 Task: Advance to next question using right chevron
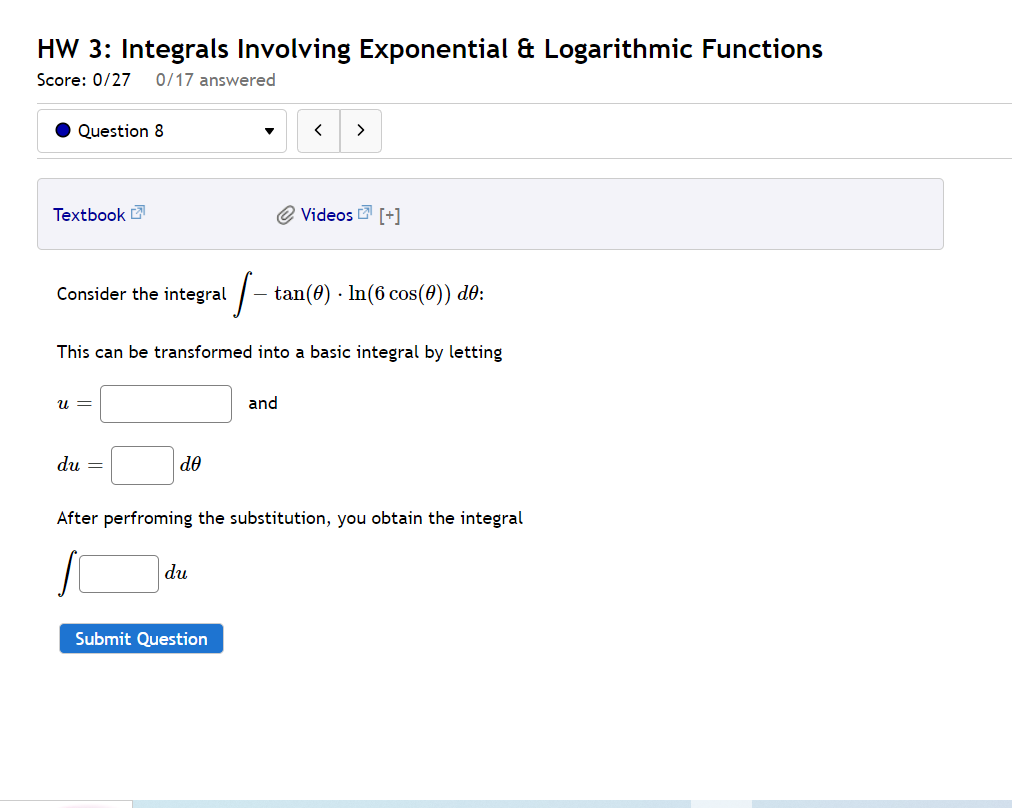361,130
